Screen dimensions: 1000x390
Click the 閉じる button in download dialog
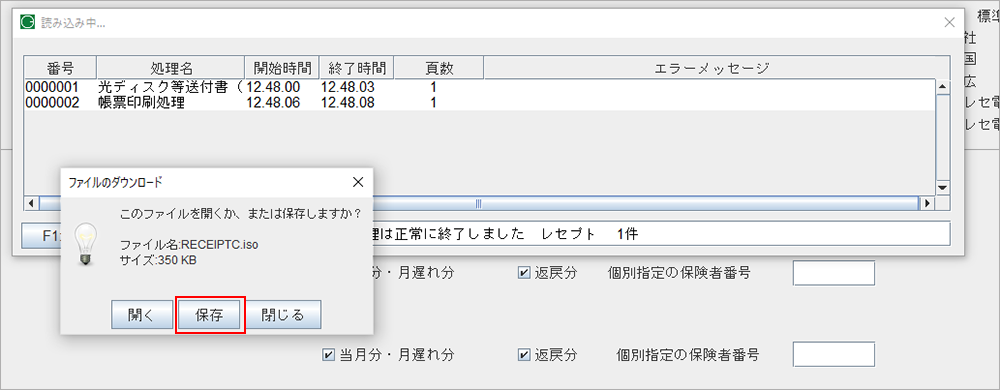coord(283,315)
